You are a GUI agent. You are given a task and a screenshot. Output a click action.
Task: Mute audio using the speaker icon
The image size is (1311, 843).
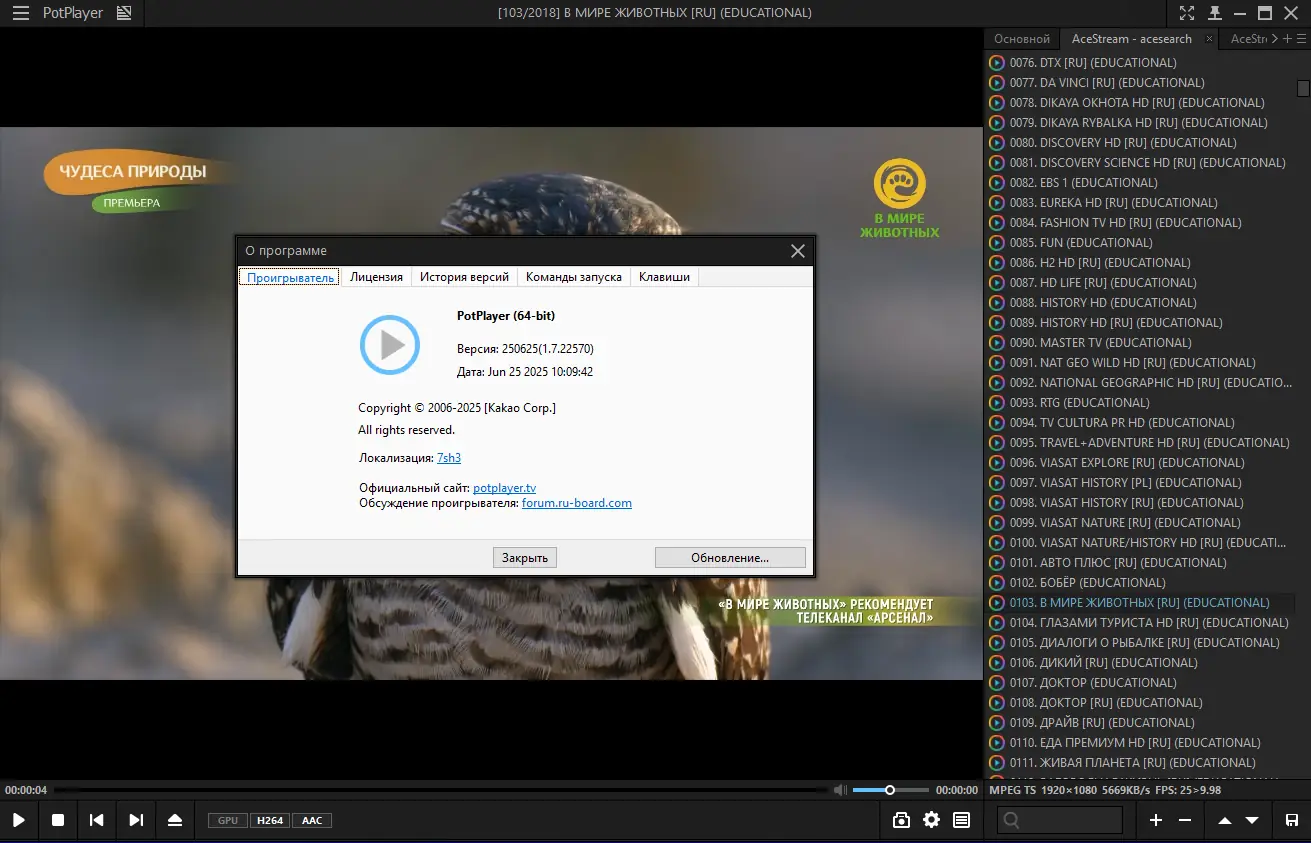coord(841,790)
